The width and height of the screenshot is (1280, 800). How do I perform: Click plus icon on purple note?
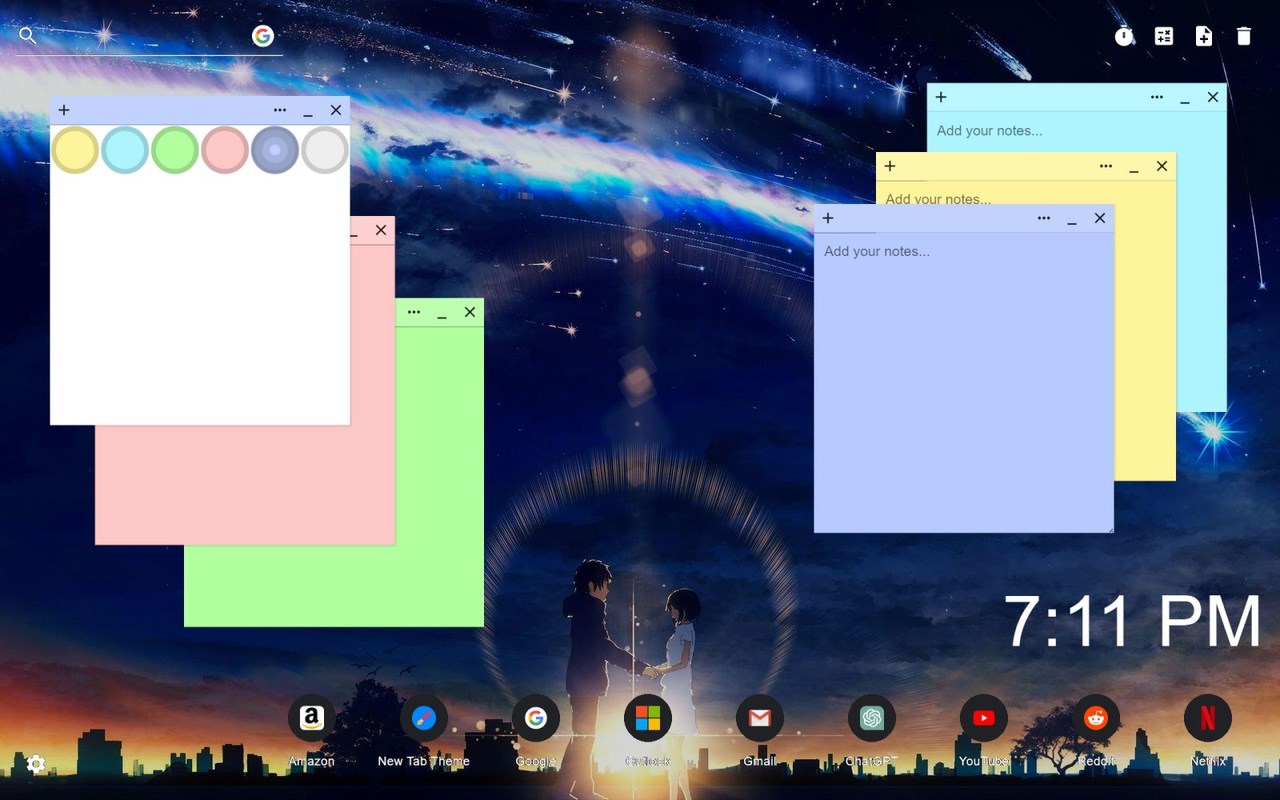[x=828, y=218]
